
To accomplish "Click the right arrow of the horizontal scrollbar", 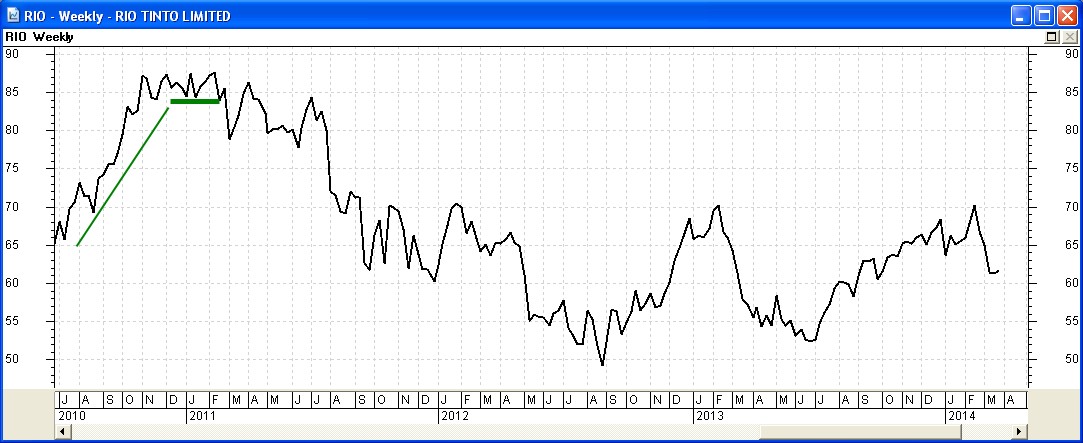I will click(x=1020, y=431).
